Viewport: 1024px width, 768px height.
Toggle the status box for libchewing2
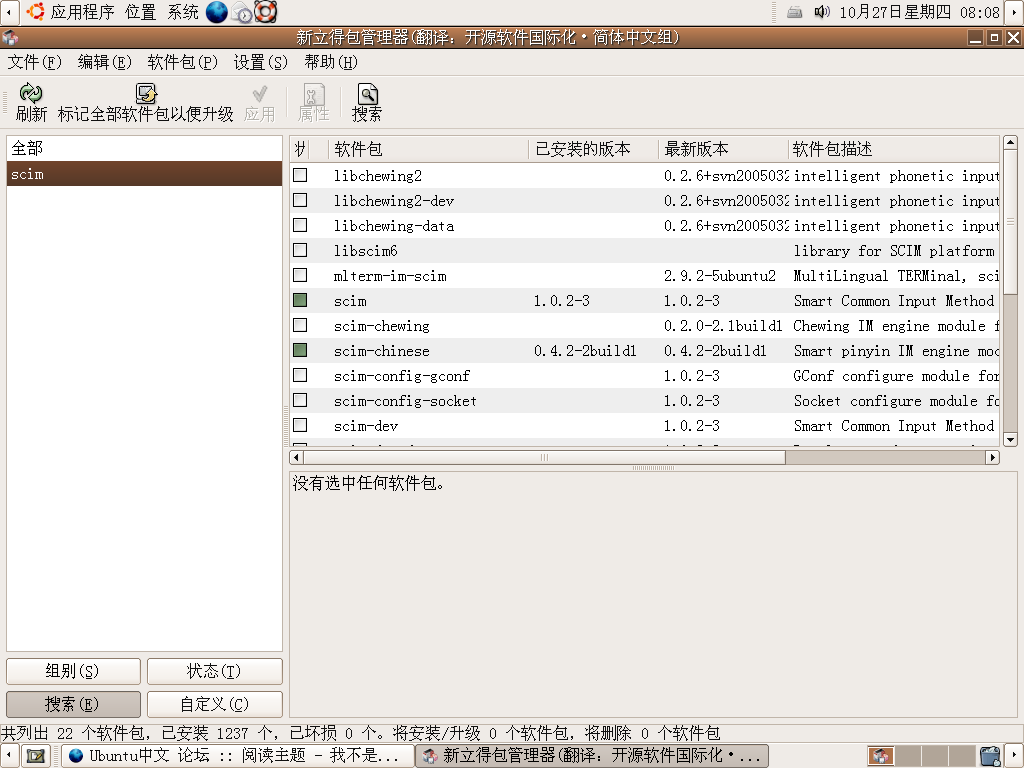(300, 175)
